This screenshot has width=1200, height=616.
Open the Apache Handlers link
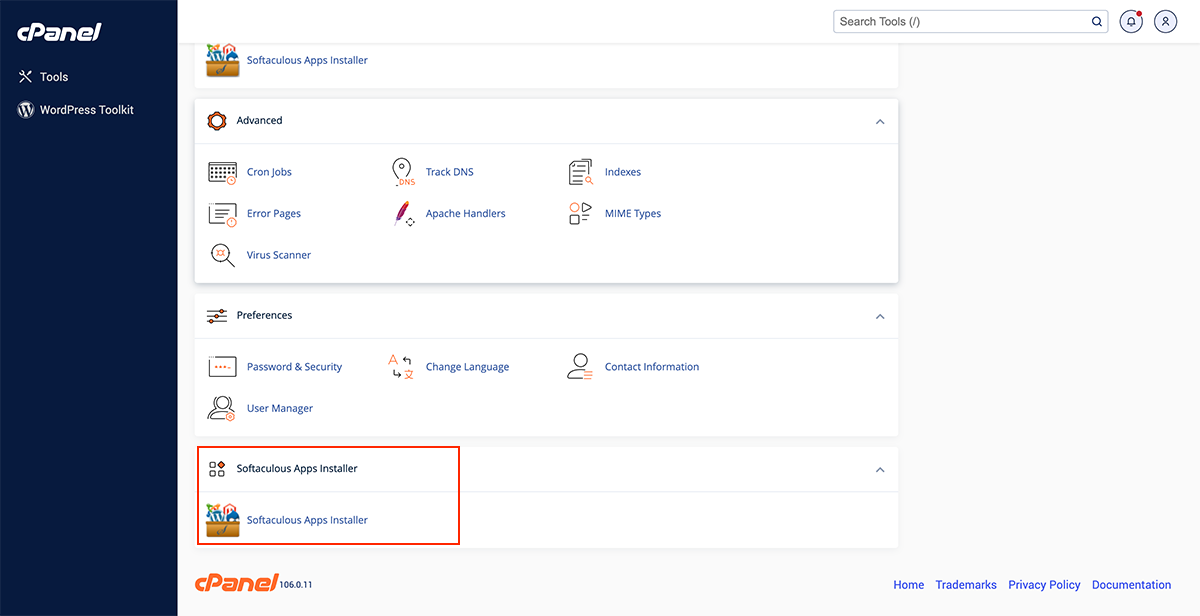(466, 214)
